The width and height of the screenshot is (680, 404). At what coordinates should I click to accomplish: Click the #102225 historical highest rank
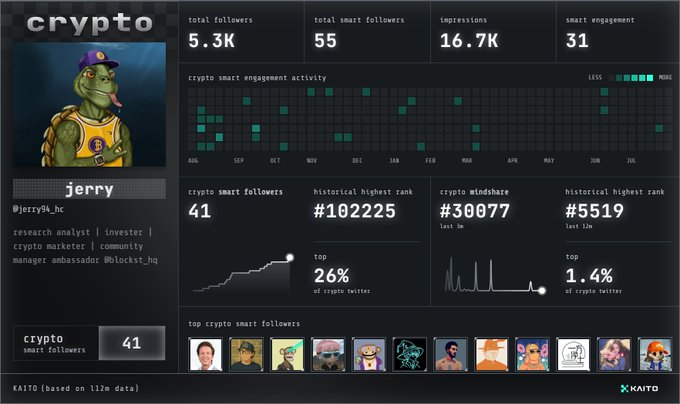355,211
